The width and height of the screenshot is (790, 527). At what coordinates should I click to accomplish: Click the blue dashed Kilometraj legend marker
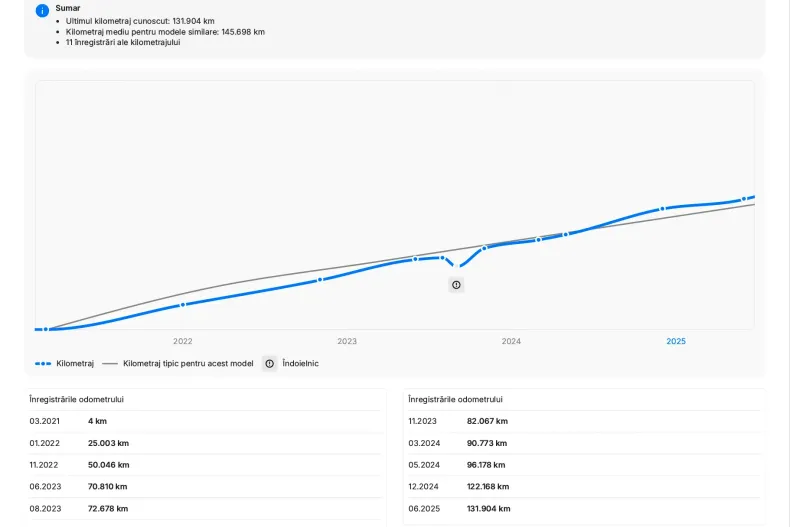pos(43,364)
